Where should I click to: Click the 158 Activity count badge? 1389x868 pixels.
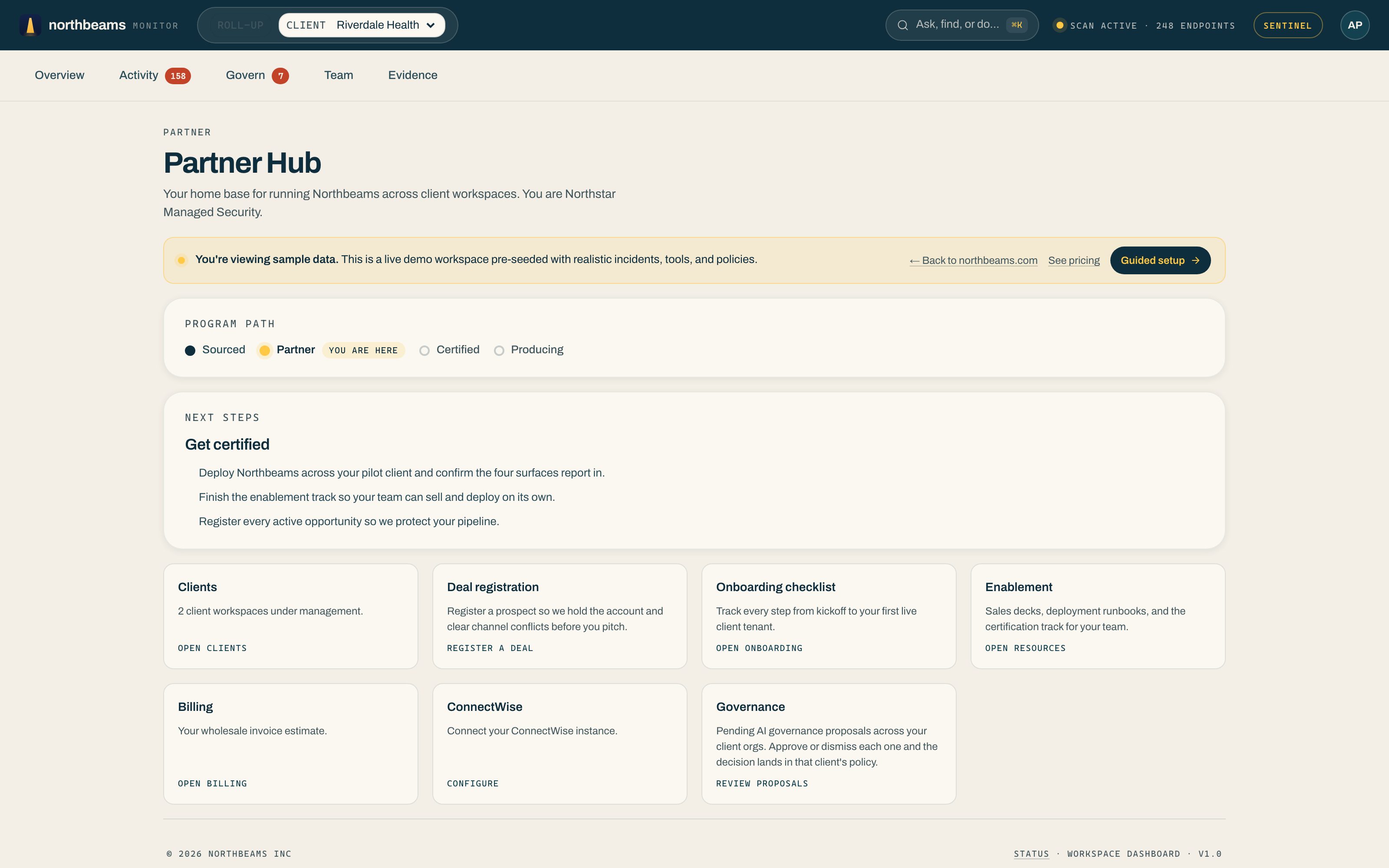(x=178, y=76)
